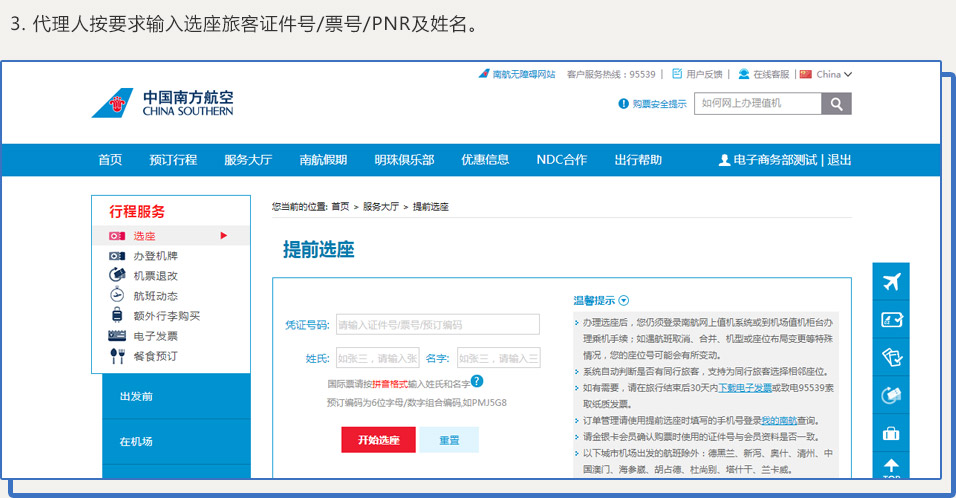
Task: Collapse the 温馨提示 tips section
Action: pos(624,300)
